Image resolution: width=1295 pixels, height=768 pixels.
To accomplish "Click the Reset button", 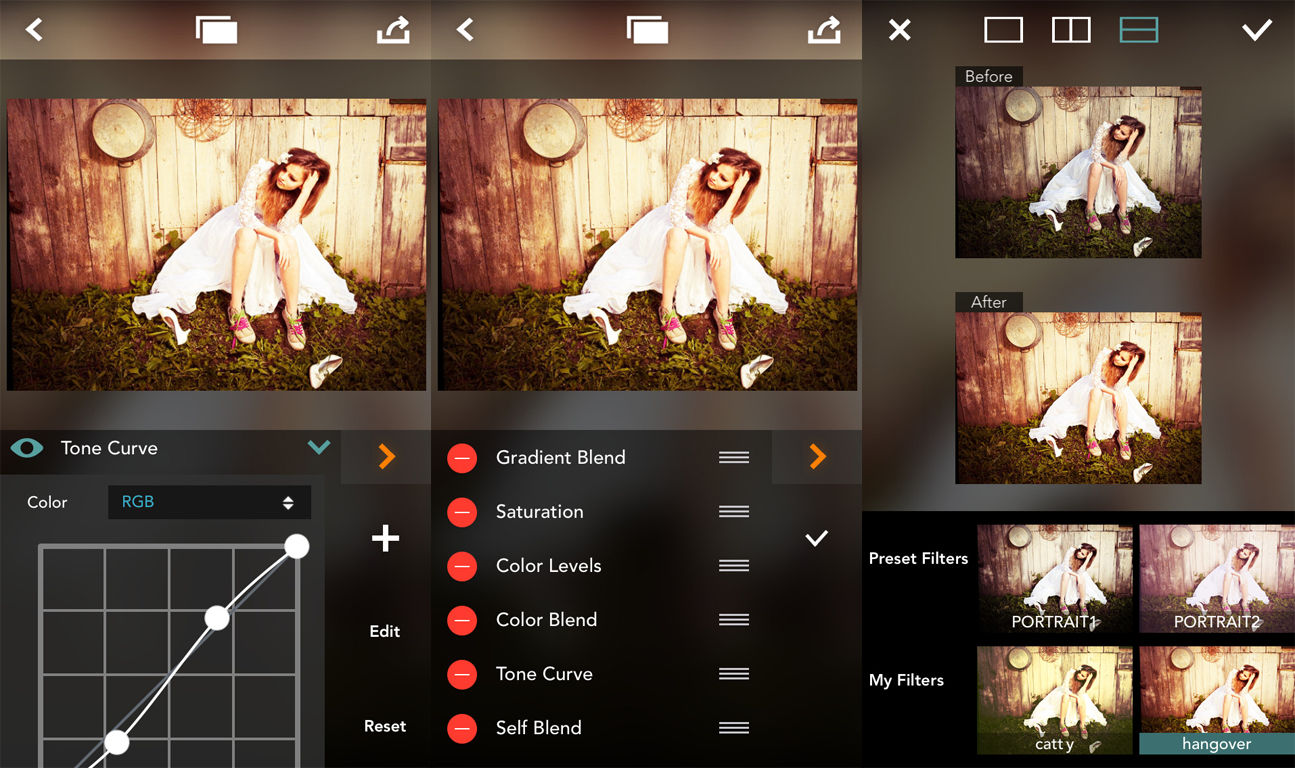I will (x=385, y=726).
